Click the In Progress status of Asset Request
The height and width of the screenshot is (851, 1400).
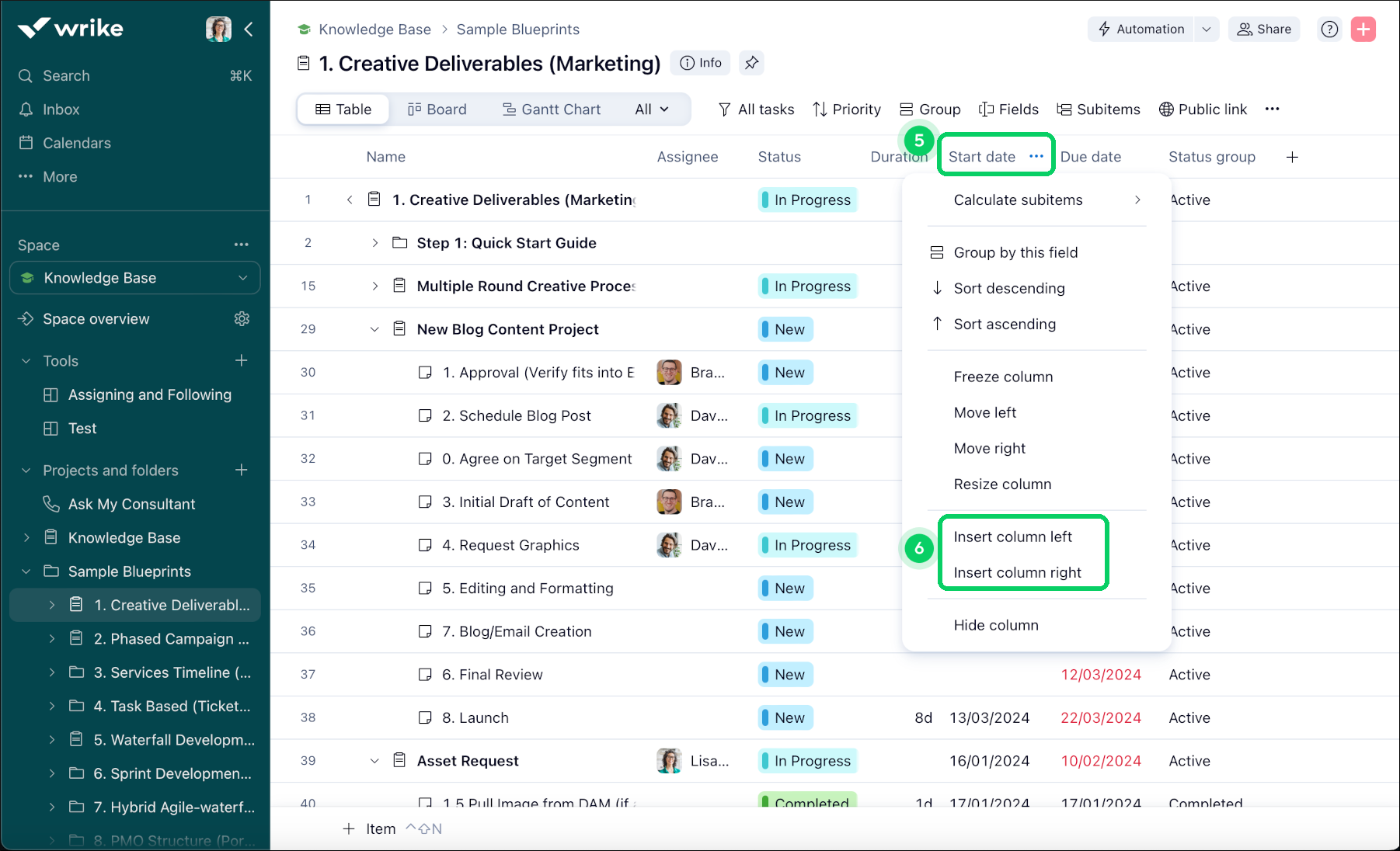click(x=806, y=760)
